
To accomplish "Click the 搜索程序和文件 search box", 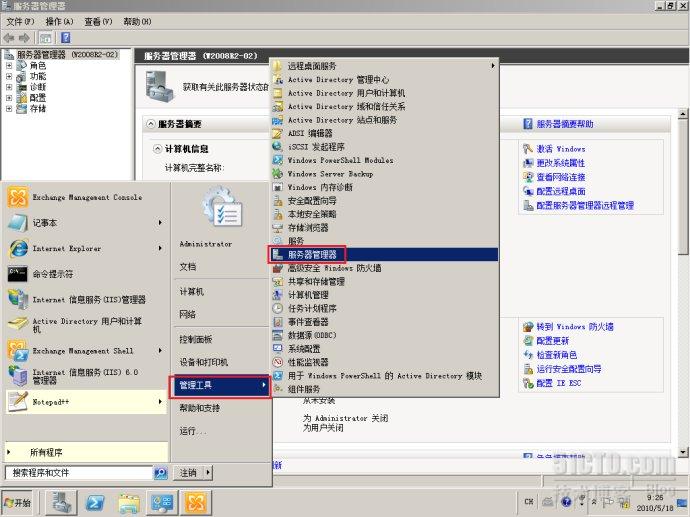I will [x=79, y=473].
